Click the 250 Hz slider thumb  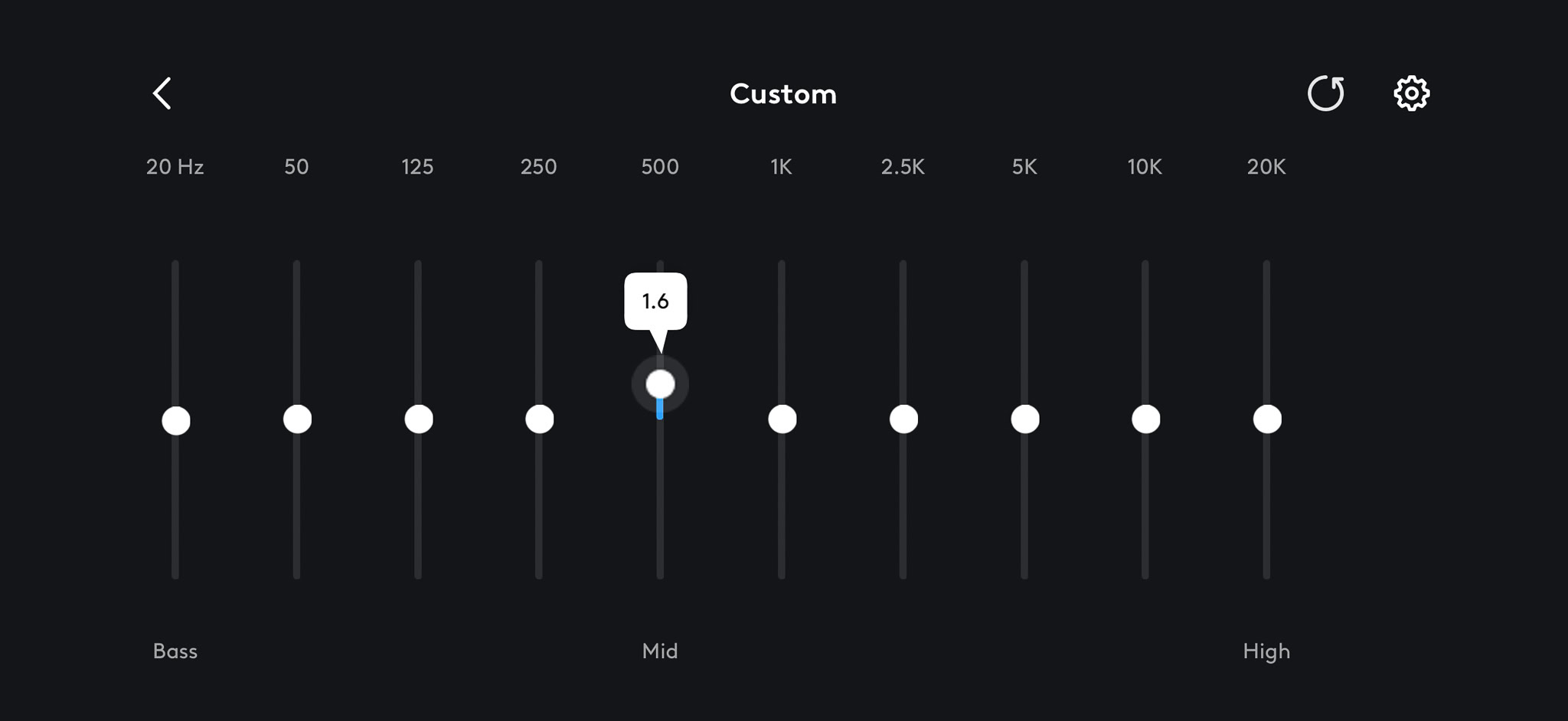click(x=540, y=419)
